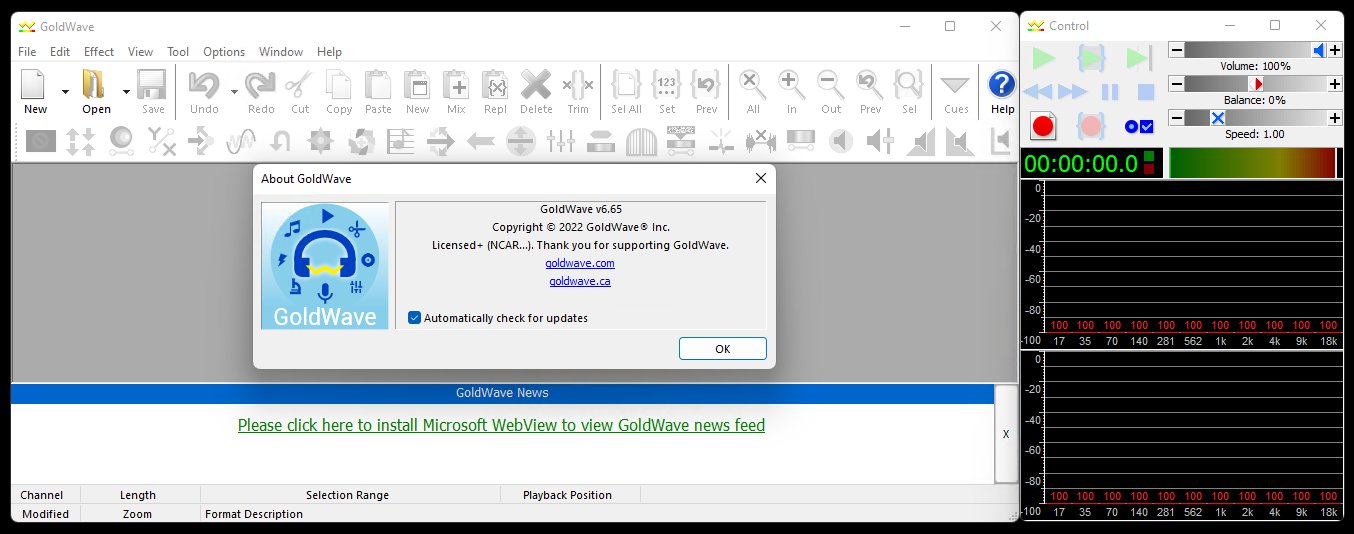This screenshot has height=534, width=1354.
Task: Decrease volume with minus button
Action: [1177, 50]
